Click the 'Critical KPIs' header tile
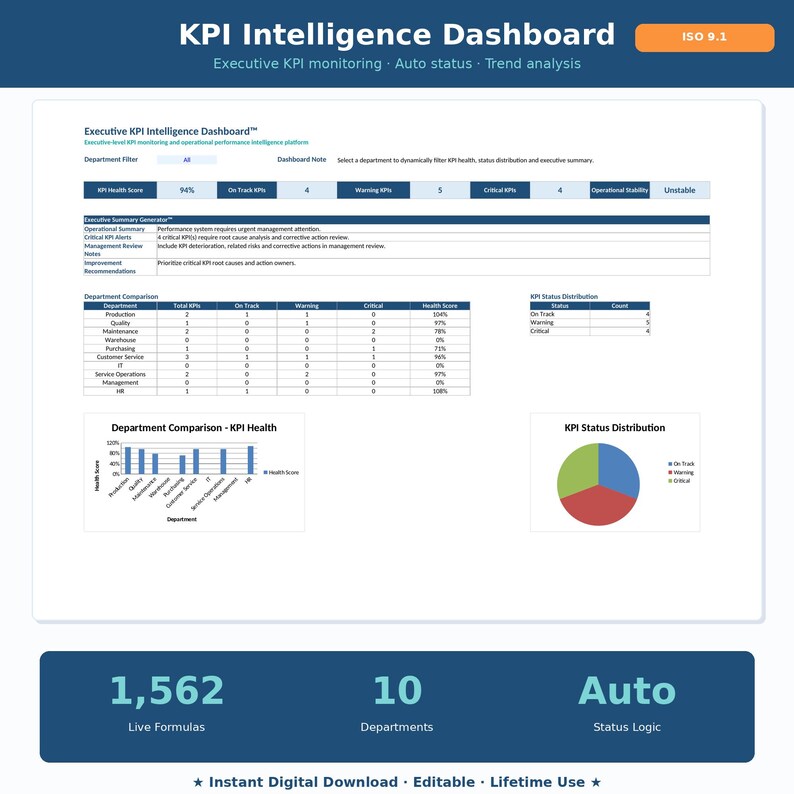The image size is (794, 794). (x=500, y=190)
